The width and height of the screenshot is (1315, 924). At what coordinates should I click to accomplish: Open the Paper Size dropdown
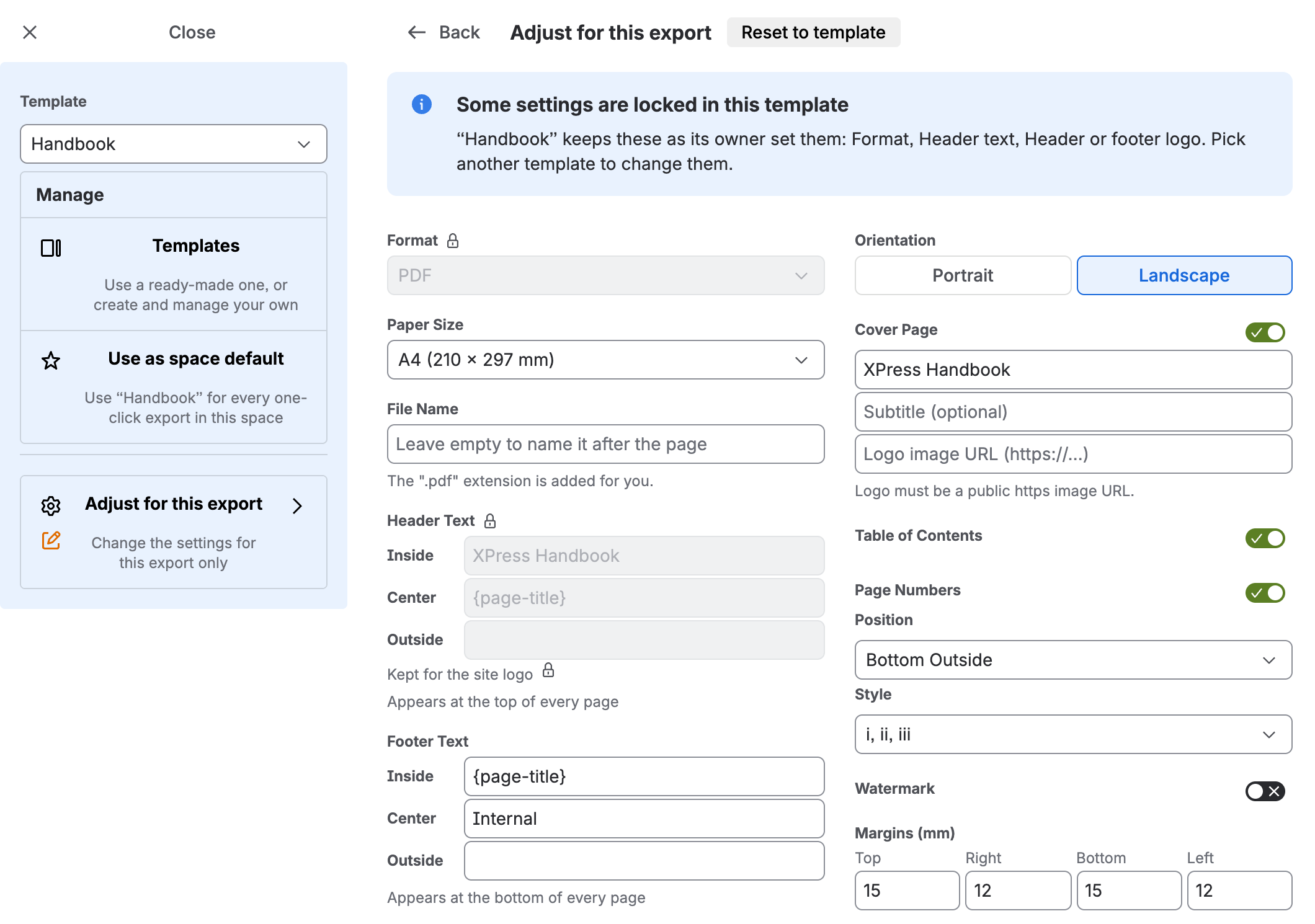[605, 360]
